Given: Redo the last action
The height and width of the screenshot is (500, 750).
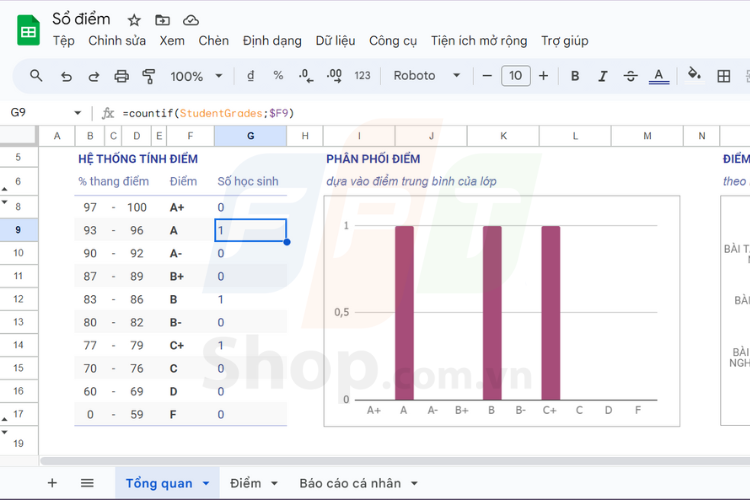Looking at the screenshot, I should [x=94, y=76].
